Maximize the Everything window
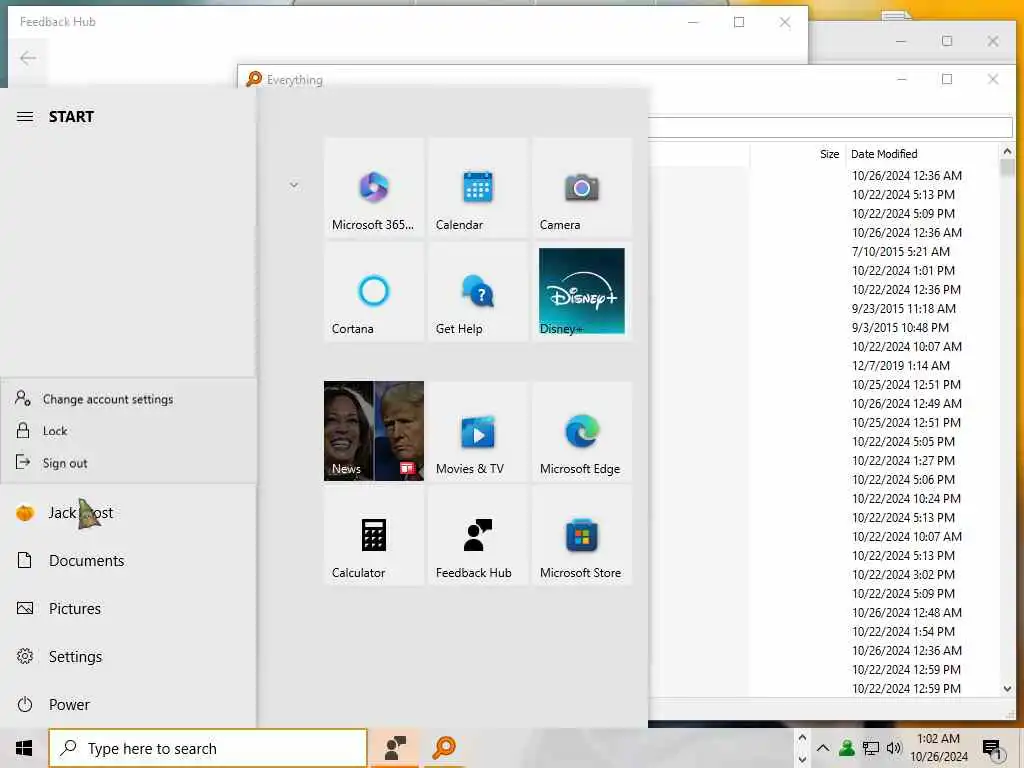The height and width of the screenshot is (768, 1024). 947,79
